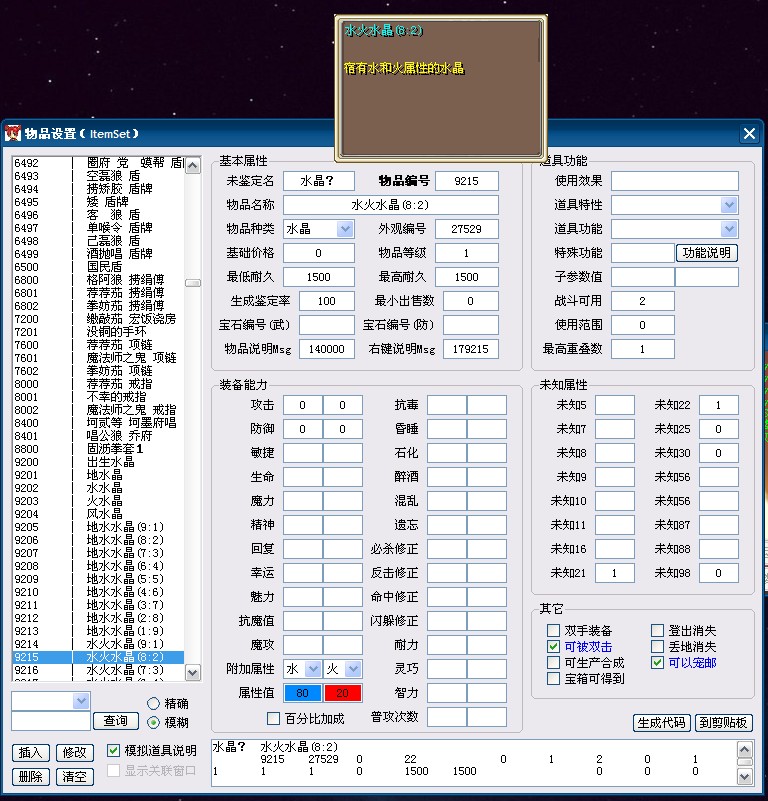Click the blue 属性值 field showing 80

click(x=302, y=693)
